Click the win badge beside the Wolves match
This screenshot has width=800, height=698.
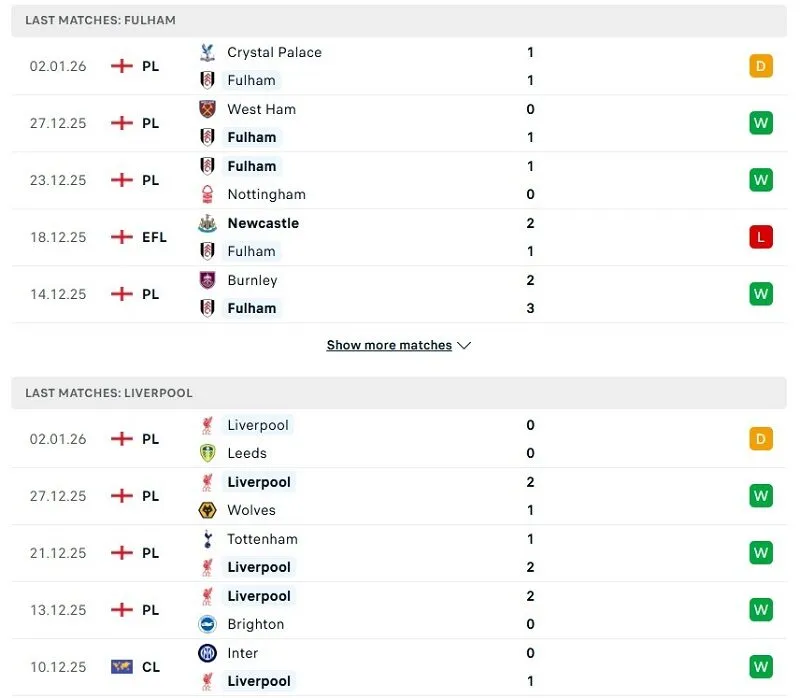point(761,495)
